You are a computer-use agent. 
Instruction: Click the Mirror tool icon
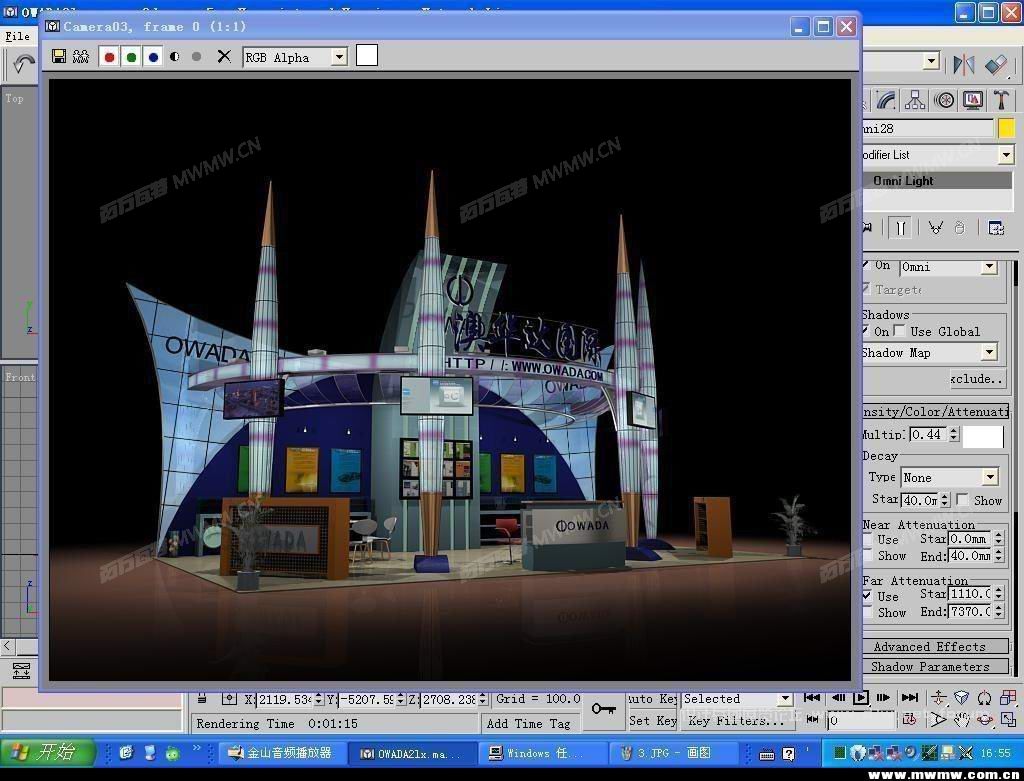(x=964, y=64)
